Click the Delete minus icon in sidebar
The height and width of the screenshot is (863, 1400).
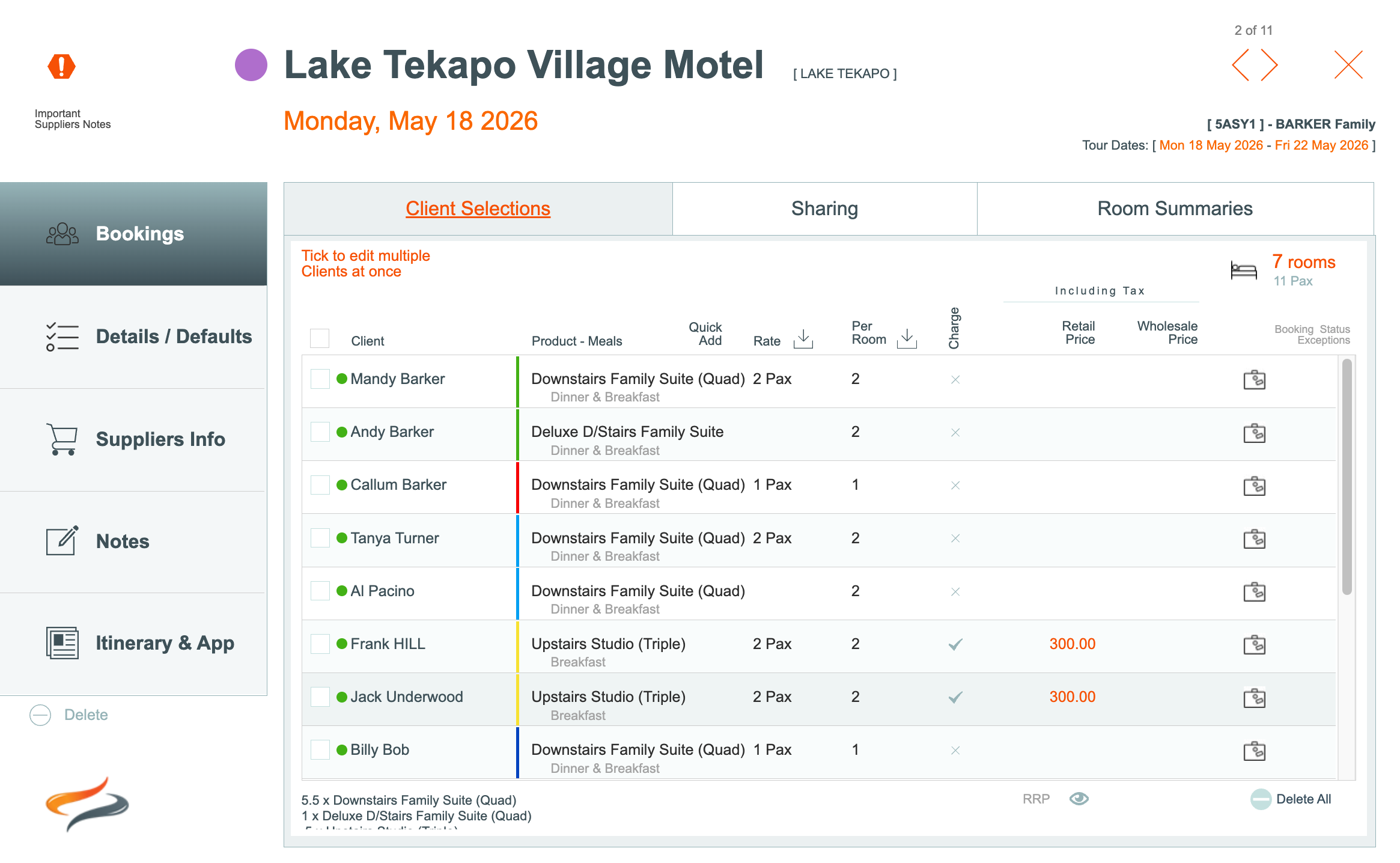[40, 715]
